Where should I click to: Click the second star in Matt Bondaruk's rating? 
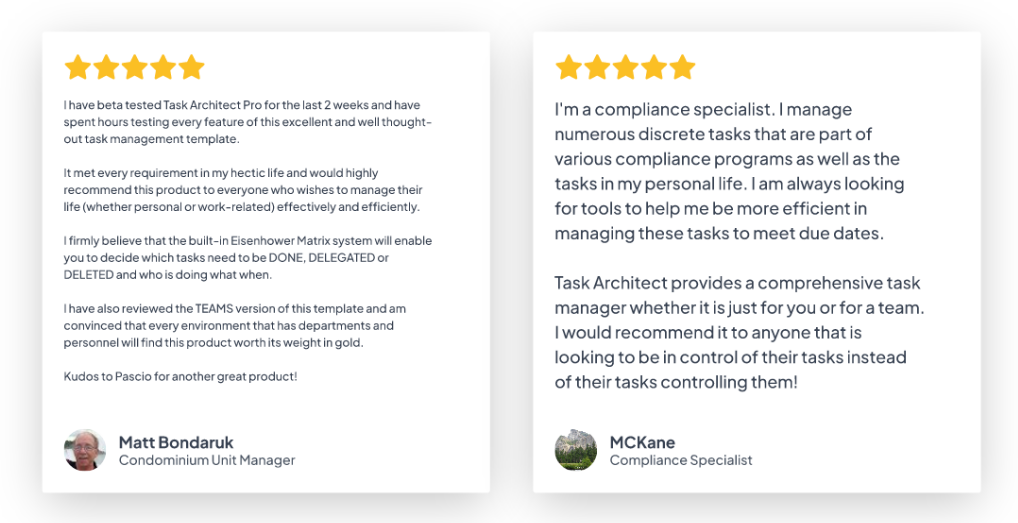pyautogui.click(x=106, y=67)
